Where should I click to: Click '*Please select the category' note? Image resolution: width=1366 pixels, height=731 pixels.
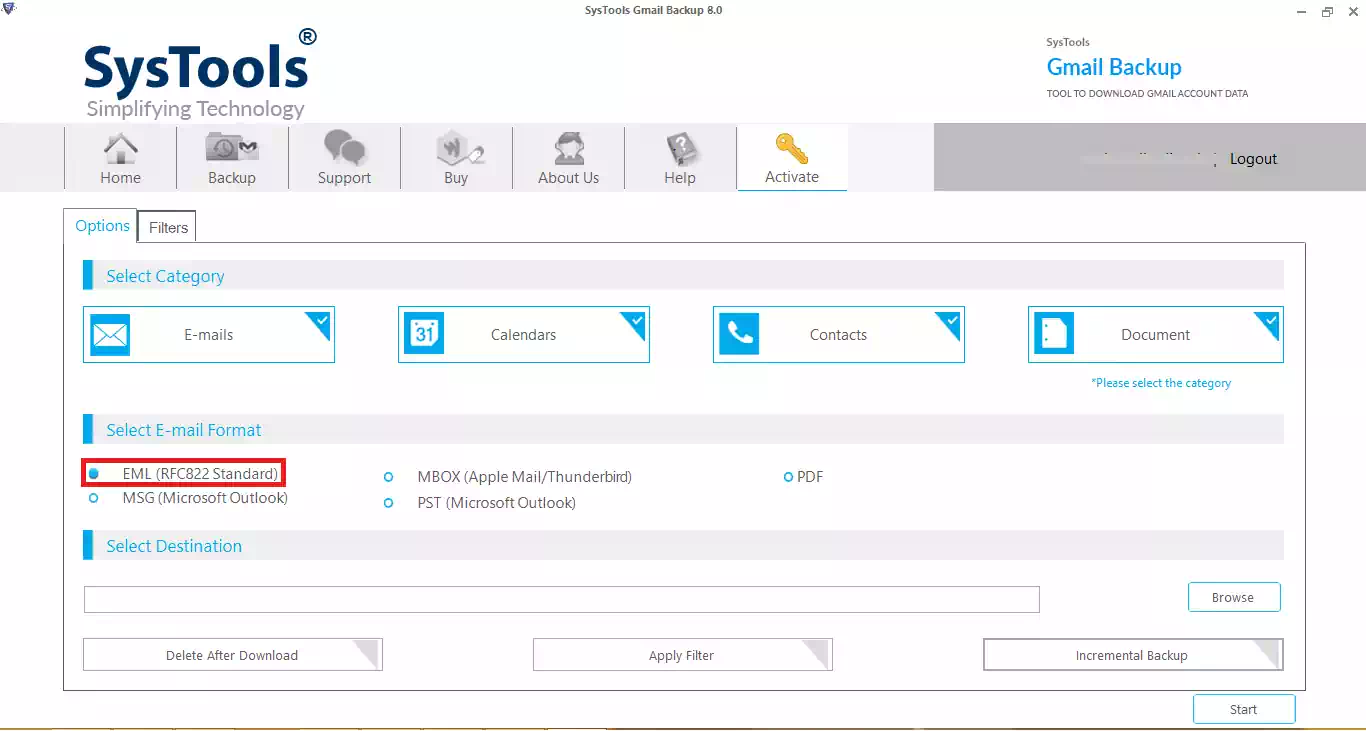tap(1161, 383)
